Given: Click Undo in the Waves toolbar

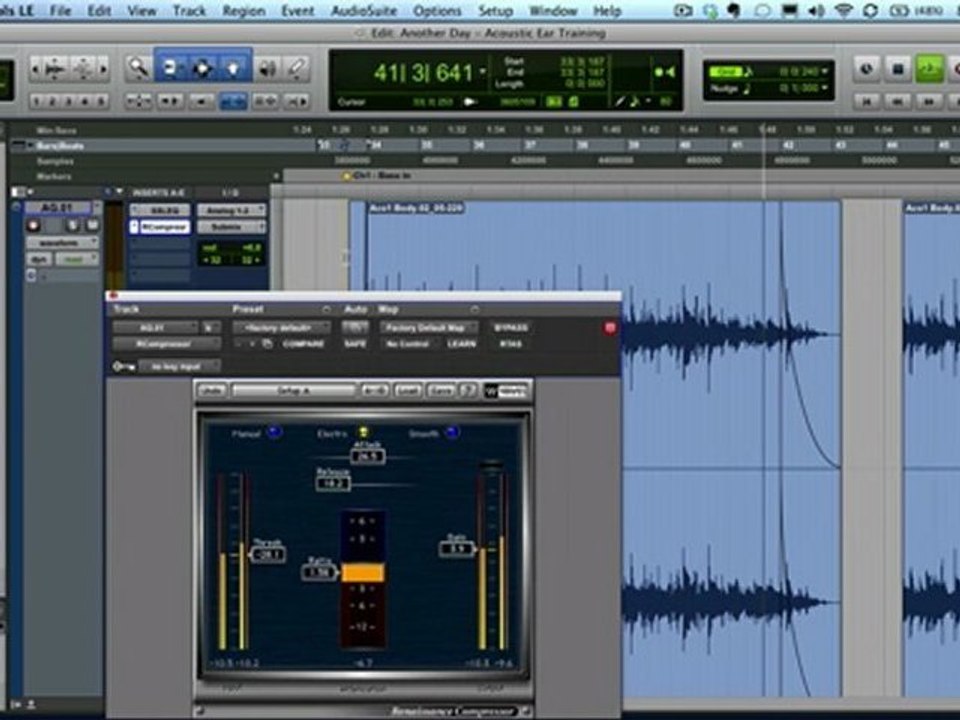Looking at the screenshot, I should coord(212,391).
